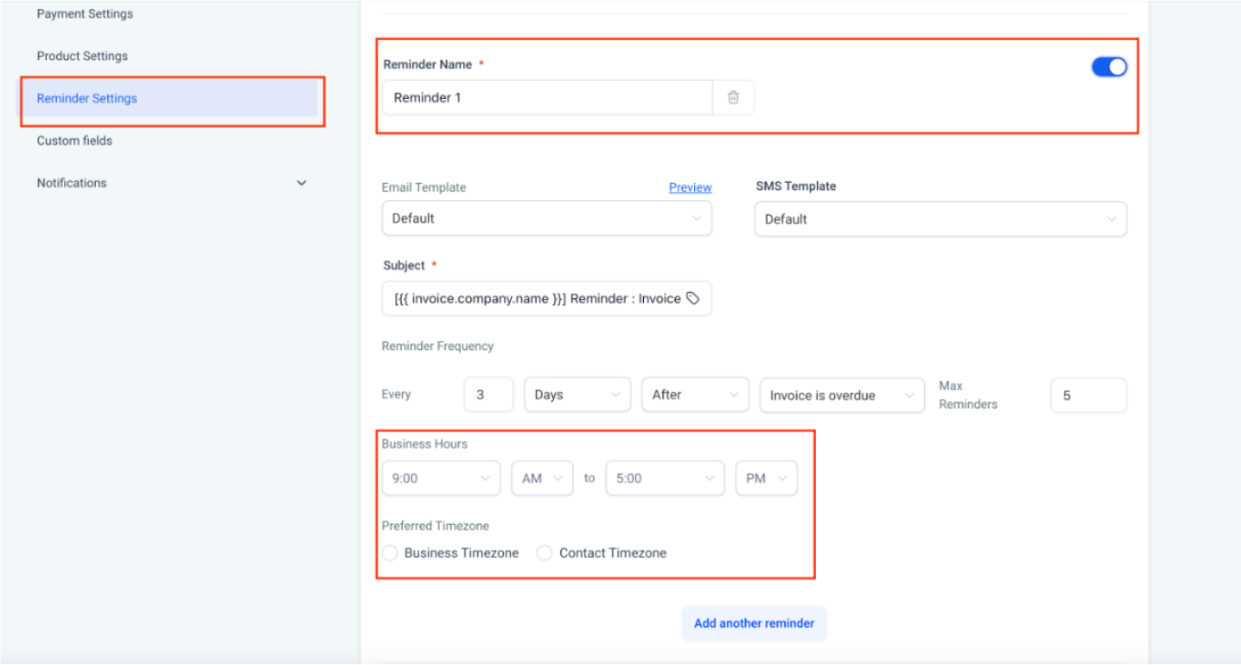Click the trash icon beside Reminder 1

[733, 98]
